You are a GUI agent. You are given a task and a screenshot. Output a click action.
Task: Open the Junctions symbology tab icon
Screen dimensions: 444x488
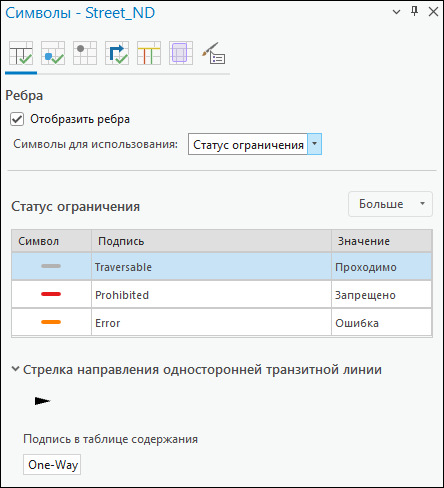click(x=53, y=53)
